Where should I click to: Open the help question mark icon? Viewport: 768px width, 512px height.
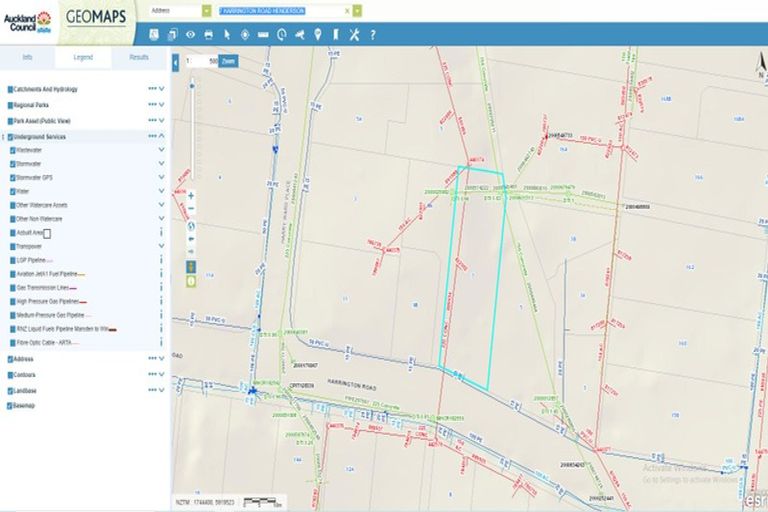click(372, 34)
